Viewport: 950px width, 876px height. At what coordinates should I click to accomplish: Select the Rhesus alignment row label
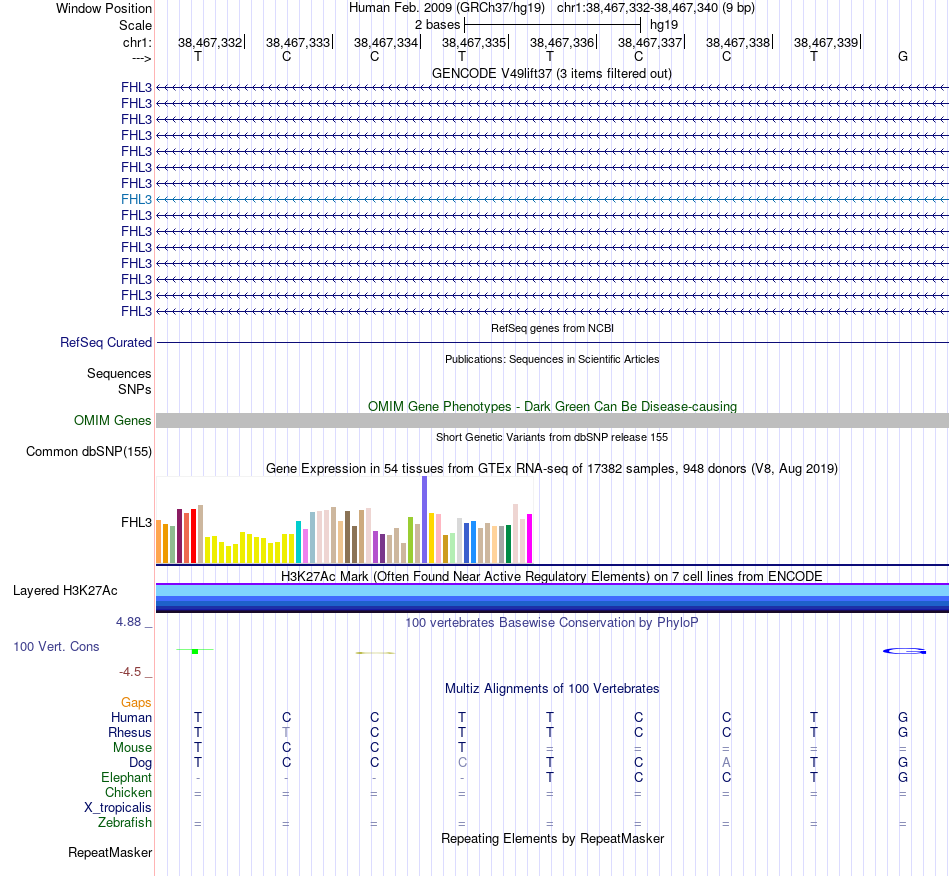pyautogui.click(x=130, y=732)
